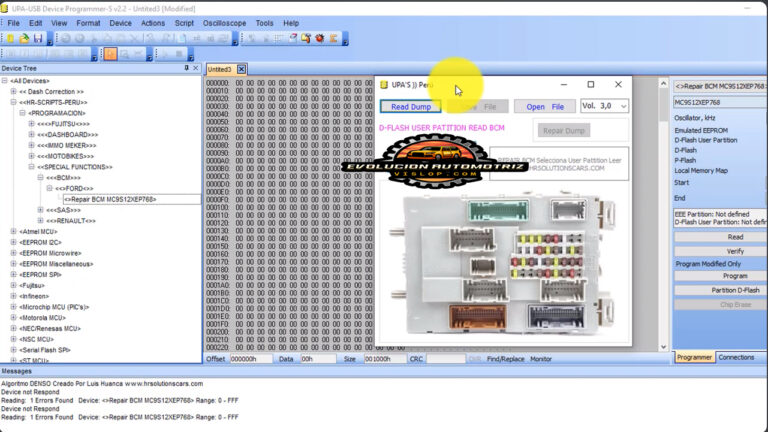Expand the RENAULT tree node

[x=41, y=221]
